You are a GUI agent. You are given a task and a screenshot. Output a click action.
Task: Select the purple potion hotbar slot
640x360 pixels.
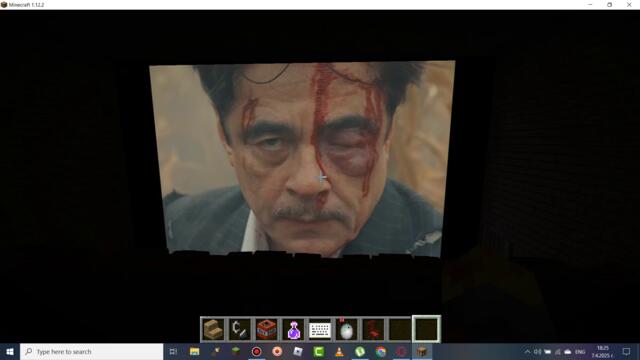(293, 329)
